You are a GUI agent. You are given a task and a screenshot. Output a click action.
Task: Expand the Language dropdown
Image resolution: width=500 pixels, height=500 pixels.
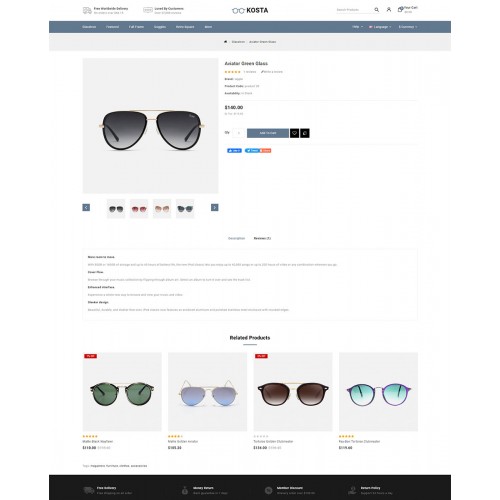pyautogui.click(x=380, y=27)
